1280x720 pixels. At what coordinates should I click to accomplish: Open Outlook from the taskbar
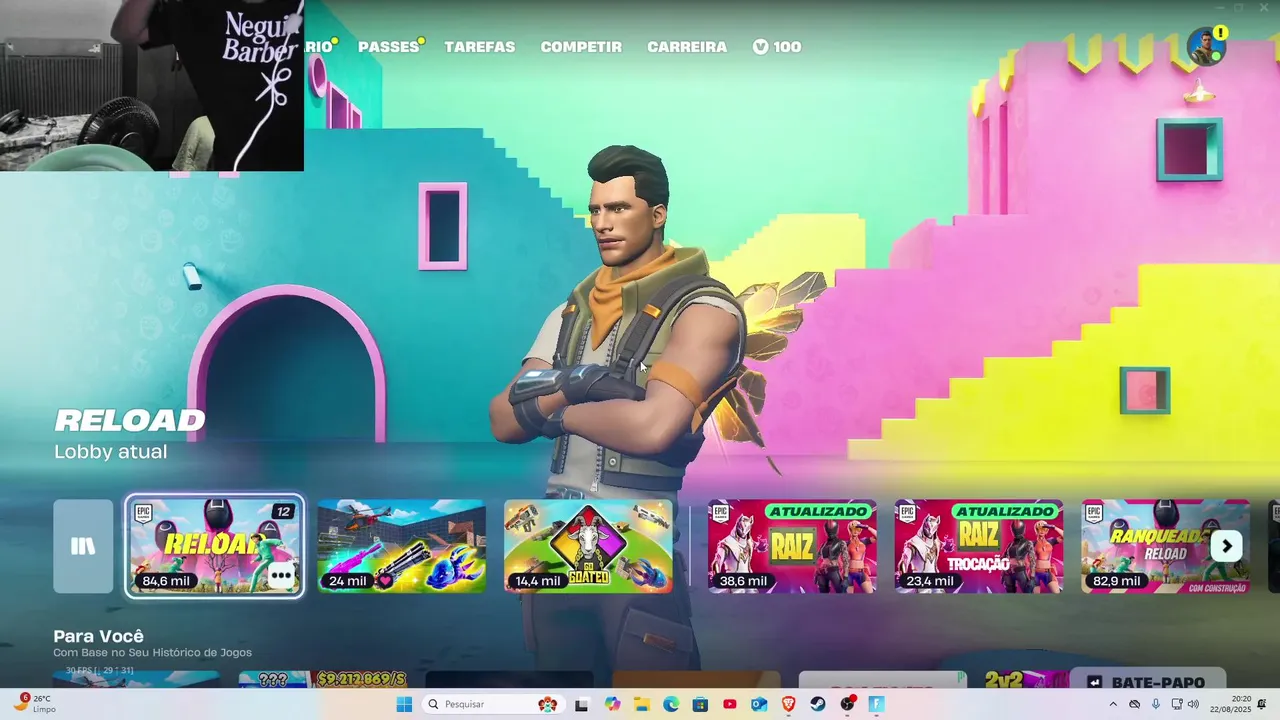point(759,704)
